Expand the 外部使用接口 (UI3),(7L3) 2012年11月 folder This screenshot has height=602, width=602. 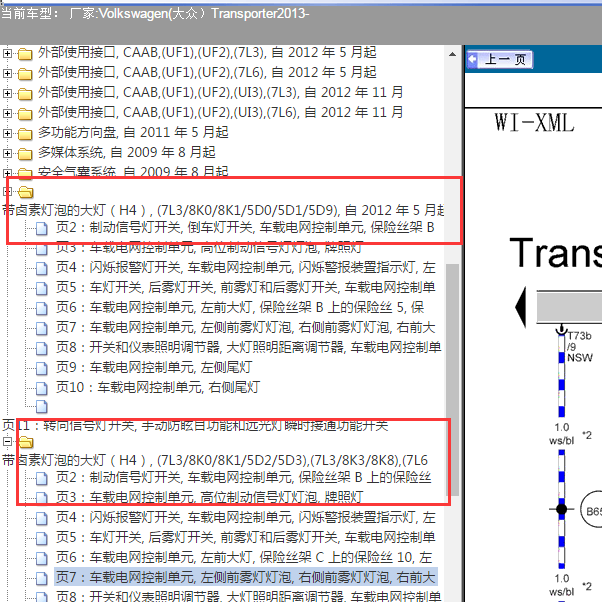tap(7, 93)
